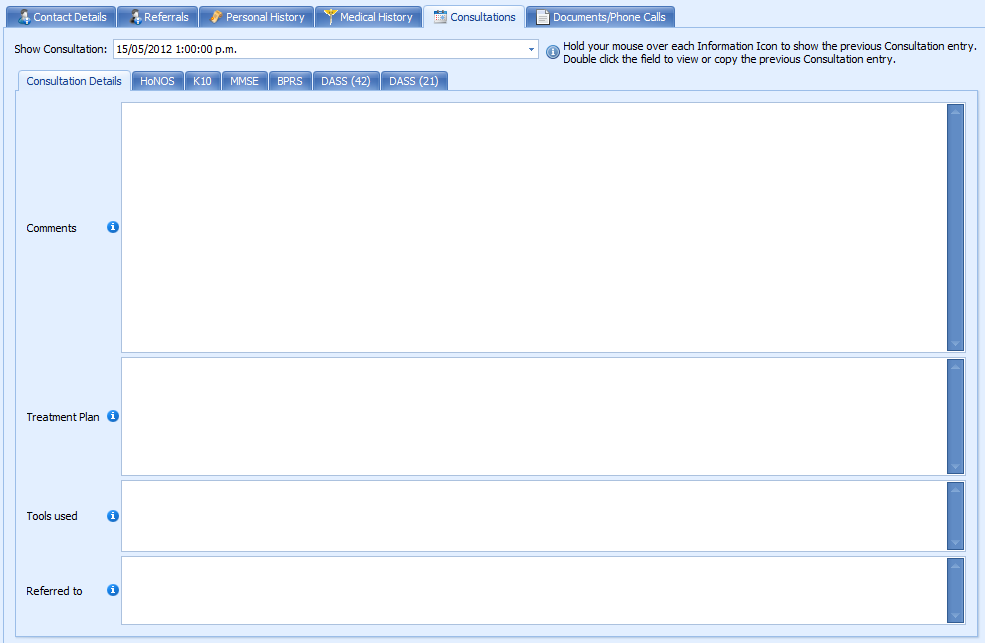The width and height of the screenshot is (985, 643).
Task: Click the Tools used scroll-up arrow
Action: [955, 490]
